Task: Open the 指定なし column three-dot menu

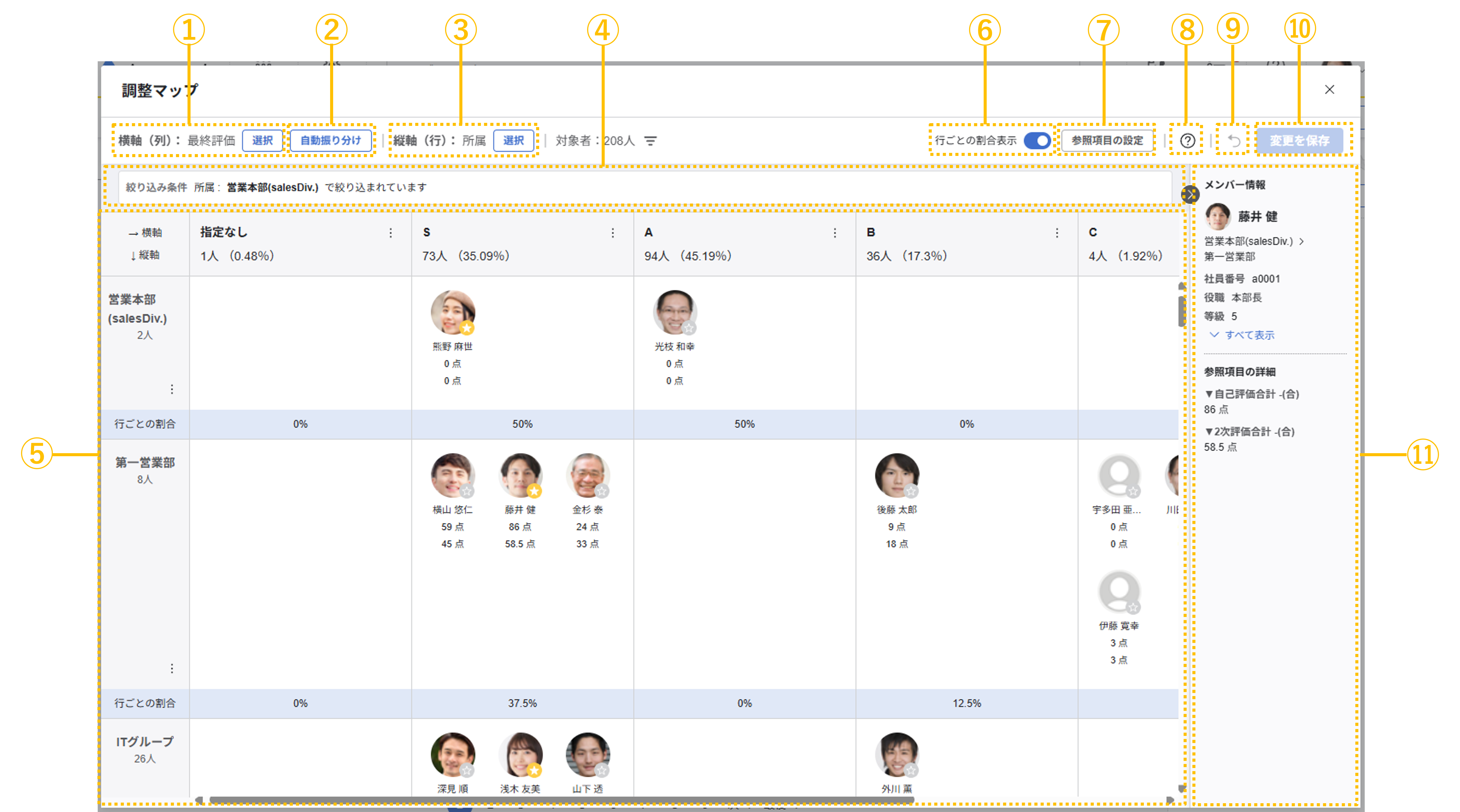Action: pyautogui.click(x=390, y=233)
